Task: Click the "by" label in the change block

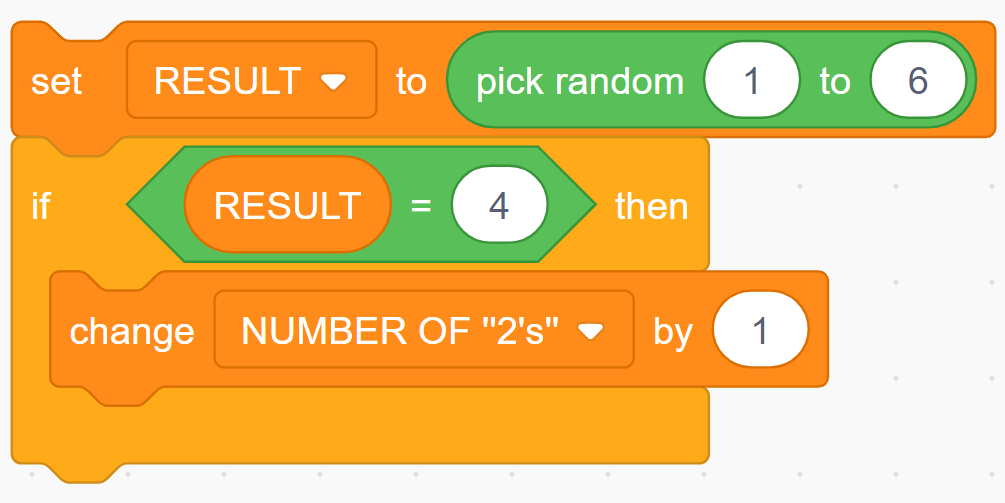Action: (x=673, y=330)
